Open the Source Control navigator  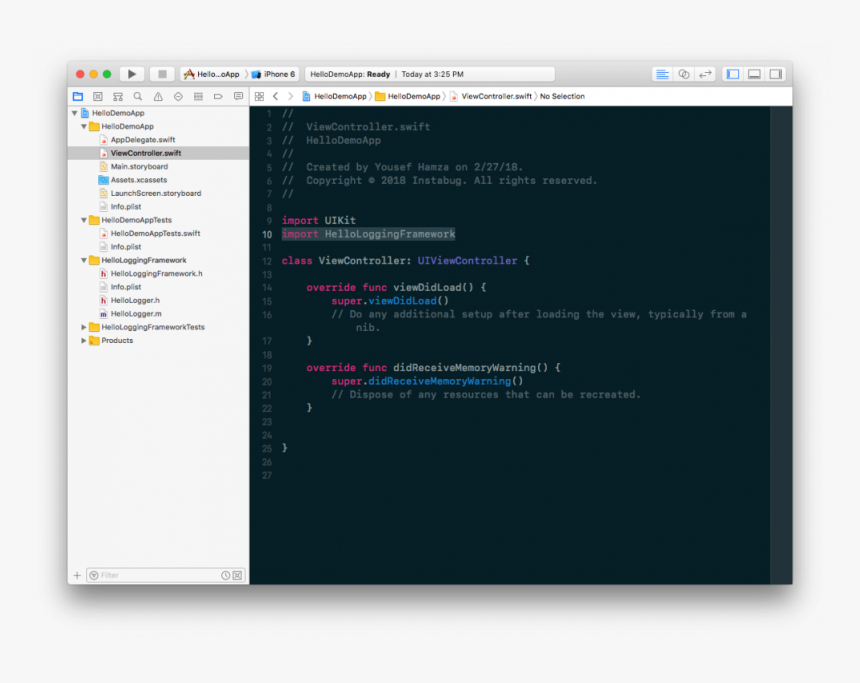[x=98, y=97]
